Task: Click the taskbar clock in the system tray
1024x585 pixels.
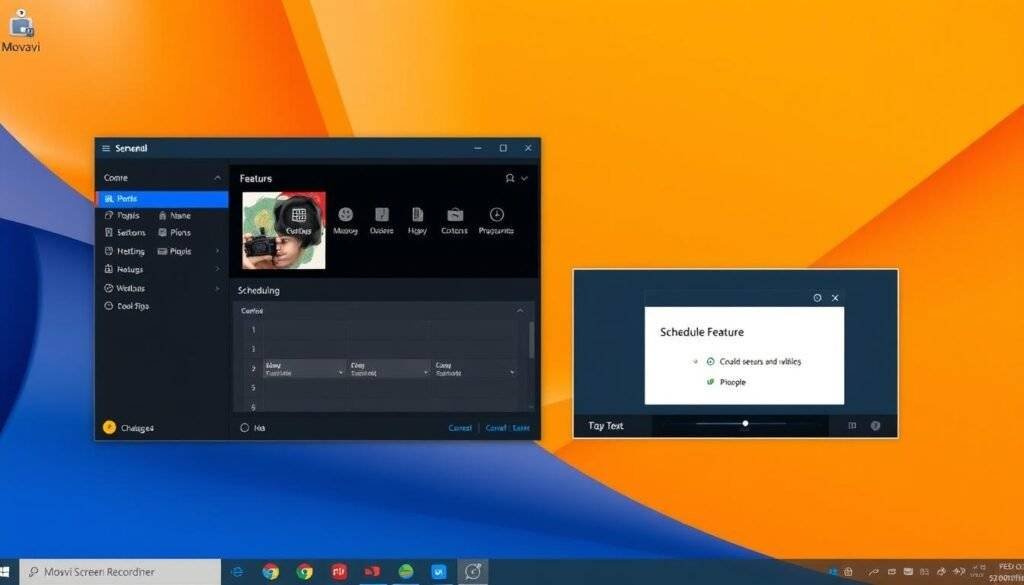Action: [x=1006, y=572]
